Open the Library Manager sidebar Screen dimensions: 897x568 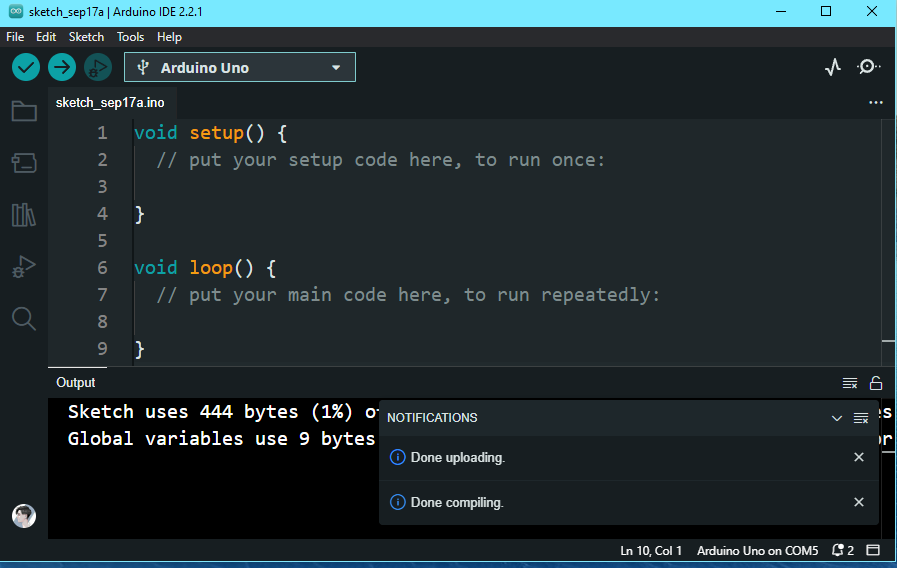pos(24,215)
